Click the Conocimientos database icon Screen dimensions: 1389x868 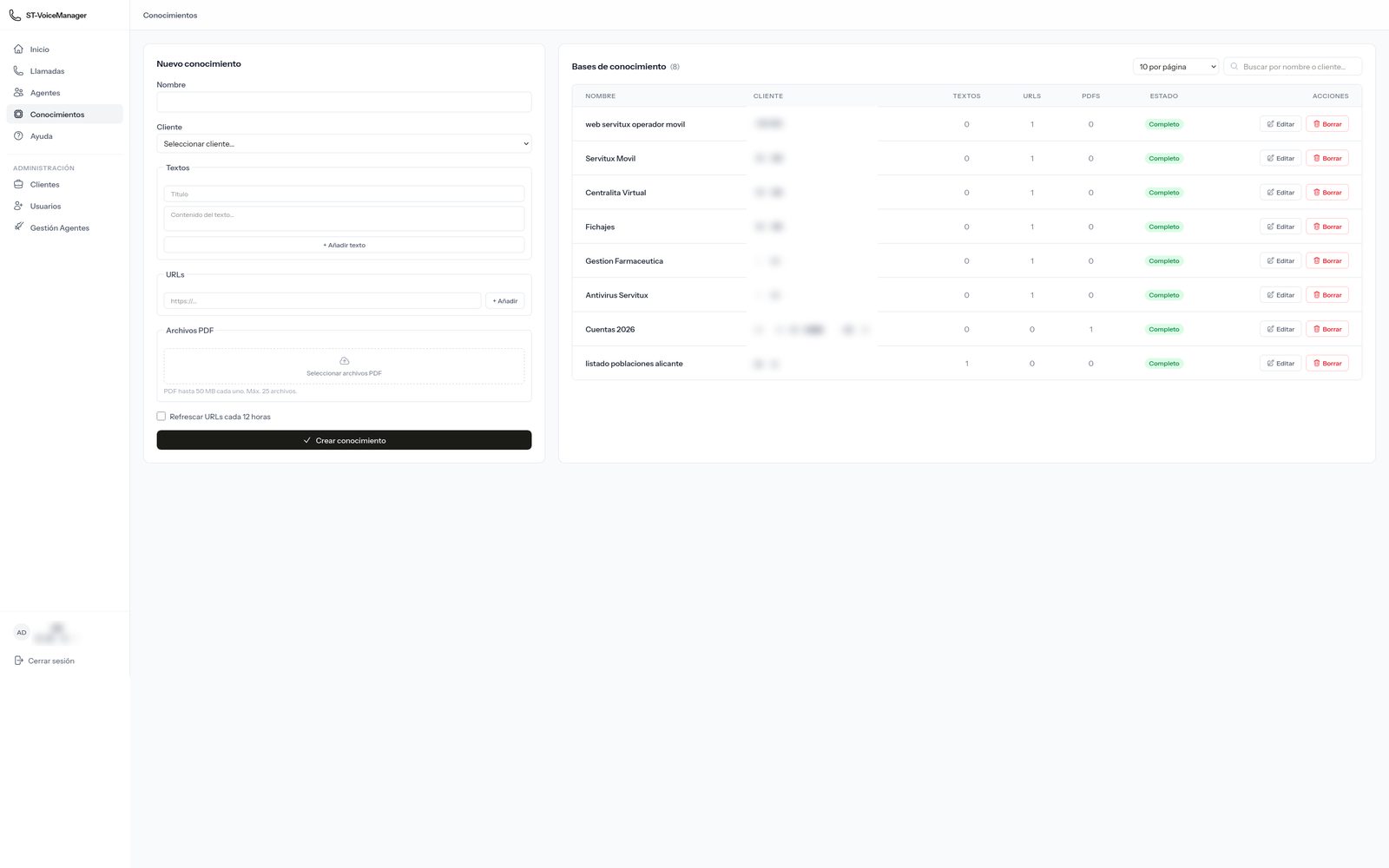[x=18, y=115]
